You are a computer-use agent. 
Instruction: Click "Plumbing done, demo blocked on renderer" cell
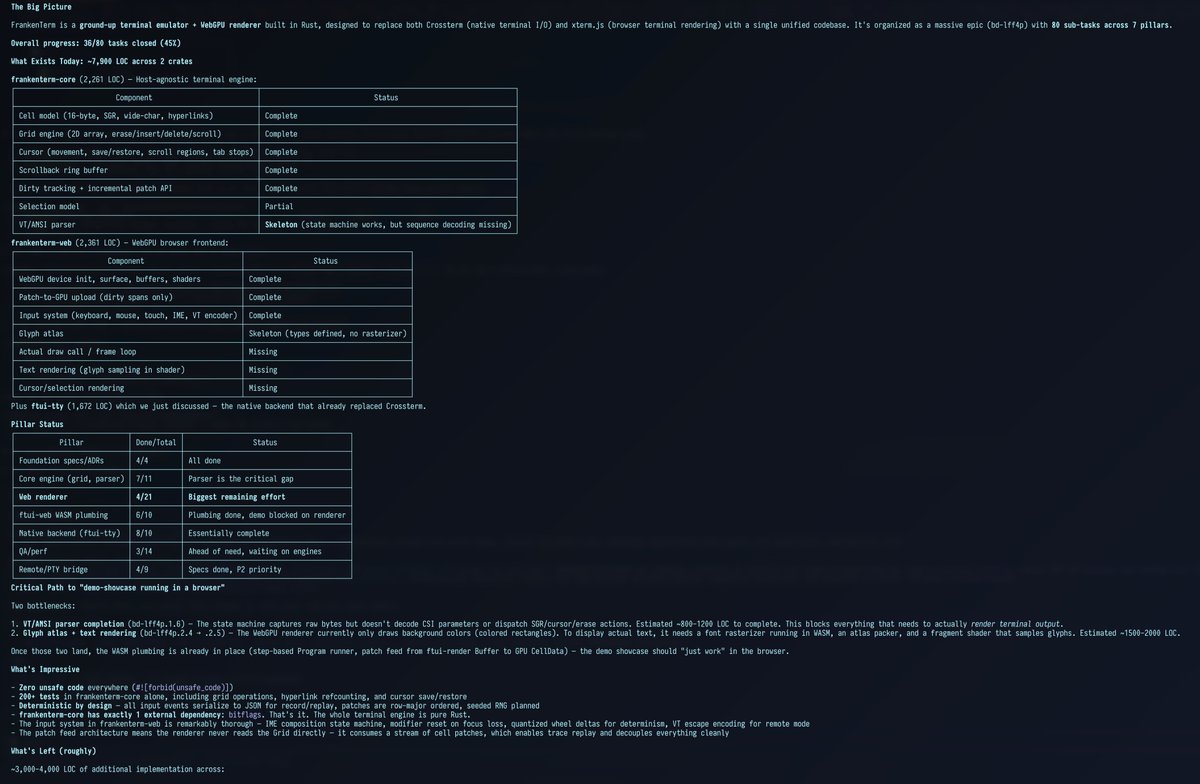[x=267, y=515]
